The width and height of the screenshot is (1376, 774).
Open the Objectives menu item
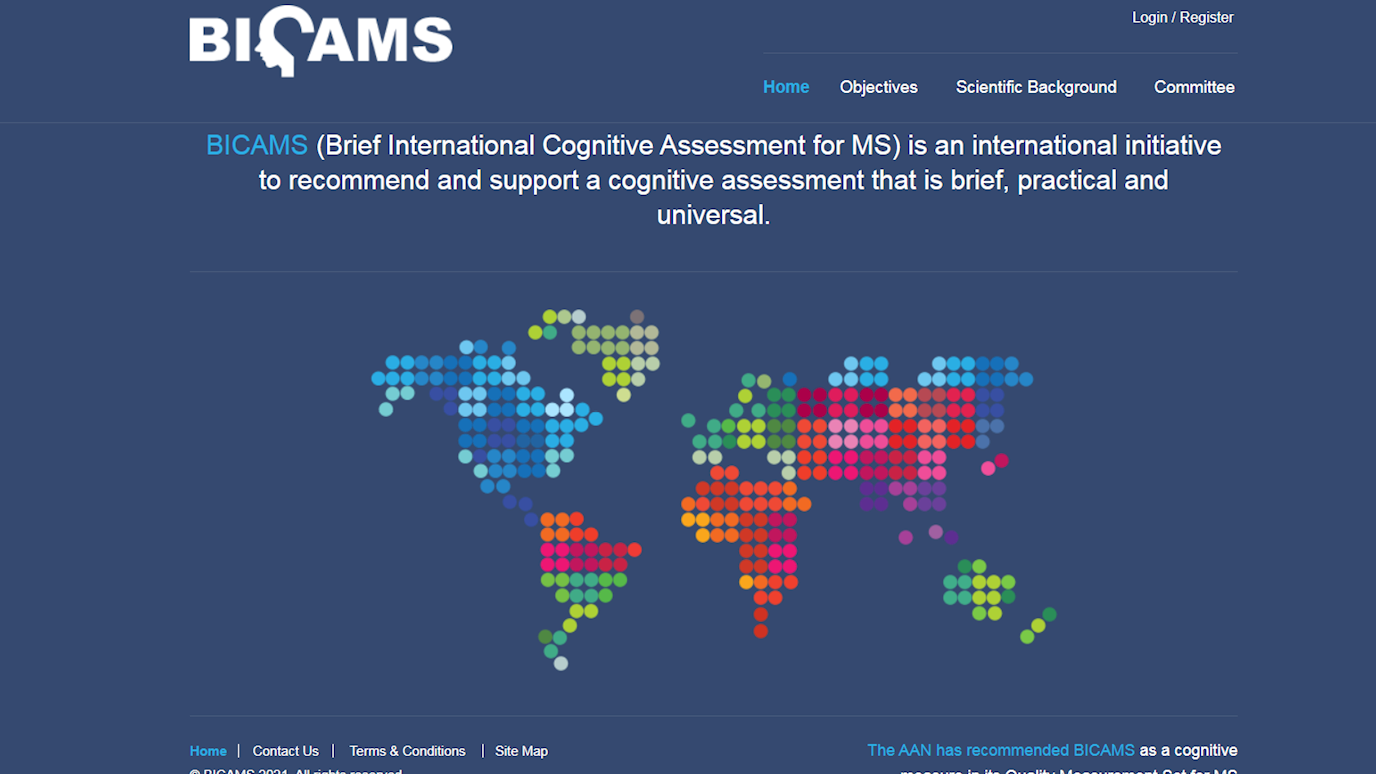pyautogui.click(x=878, y=87)
